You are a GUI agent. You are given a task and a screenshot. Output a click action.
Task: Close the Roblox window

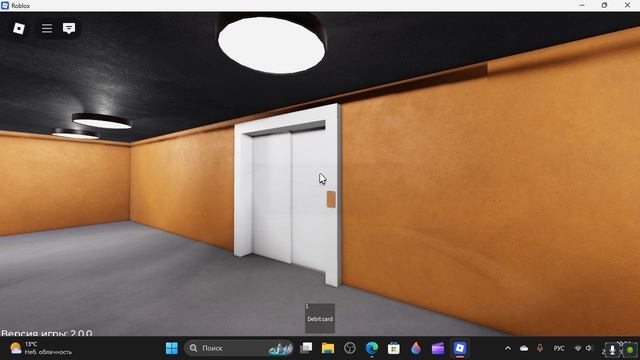627,5
